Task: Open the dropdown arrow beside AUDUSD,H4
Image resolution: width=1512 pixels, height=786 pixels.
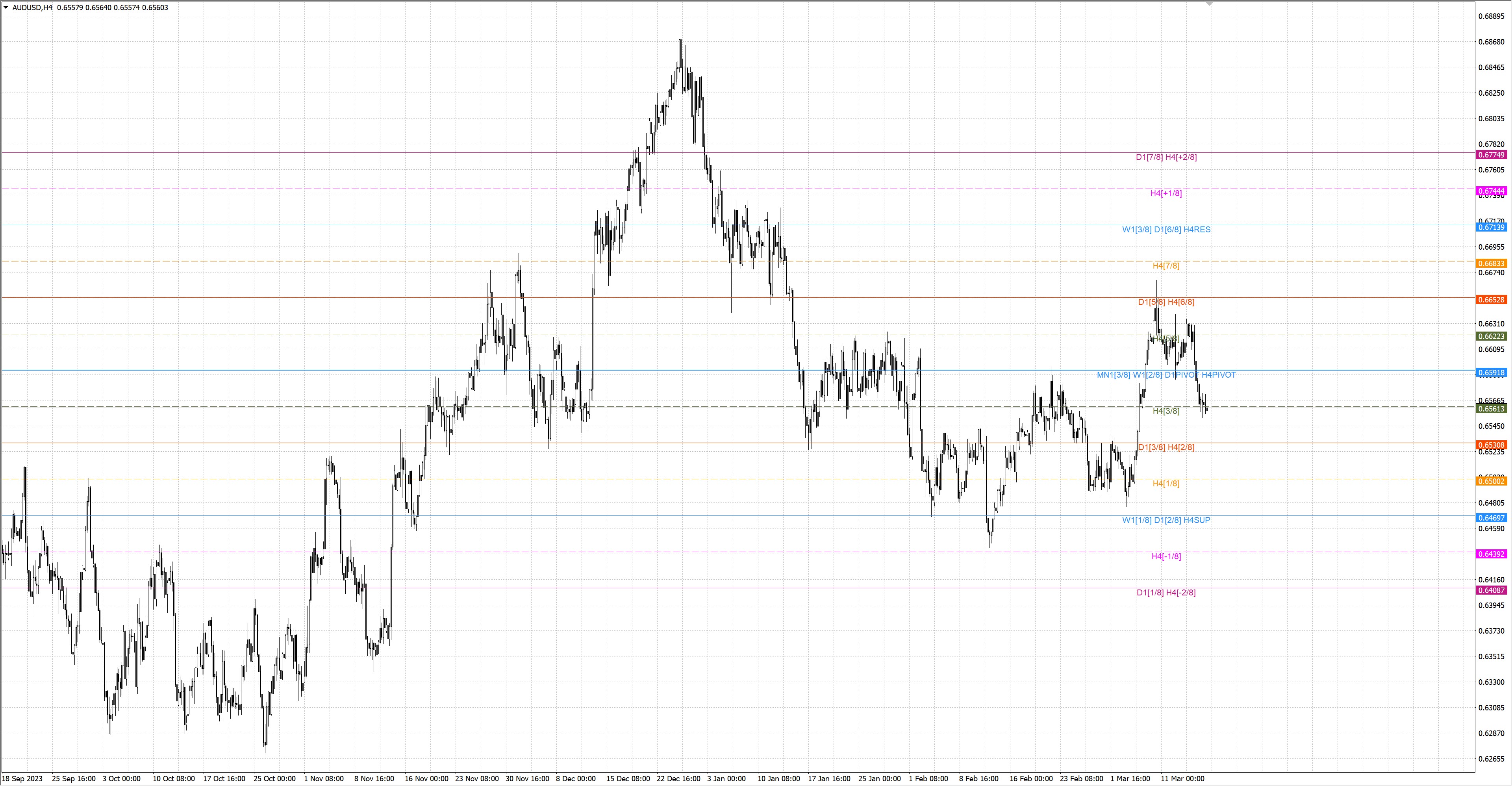Action: pyautogui.click(x=6, y=7)
